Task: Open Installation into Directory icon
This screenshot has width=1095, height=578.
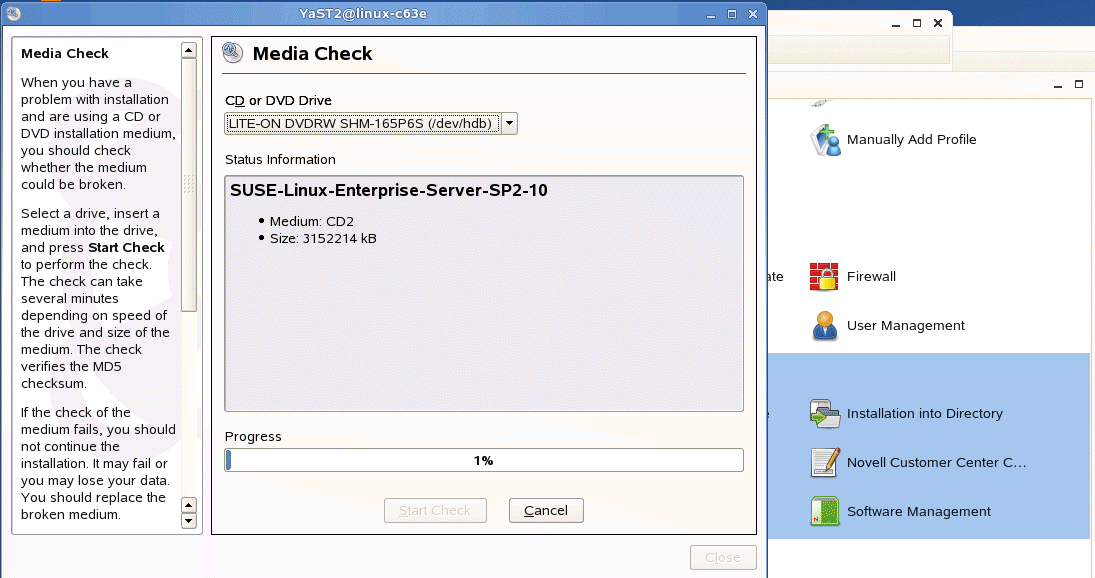Action: point(825,414)
